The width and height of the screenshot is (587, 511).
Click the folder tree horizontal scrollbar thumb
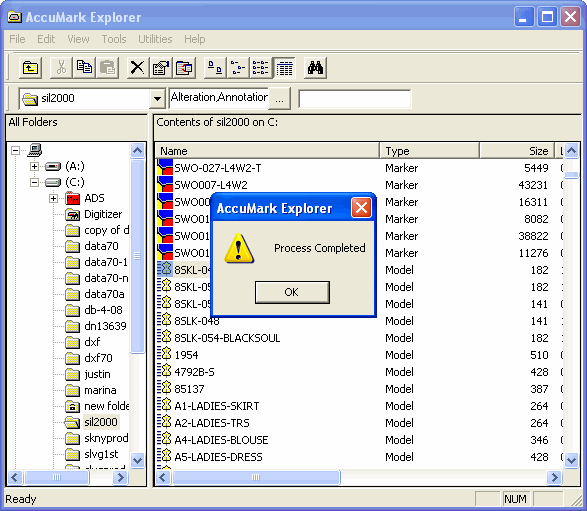point(57,477)
